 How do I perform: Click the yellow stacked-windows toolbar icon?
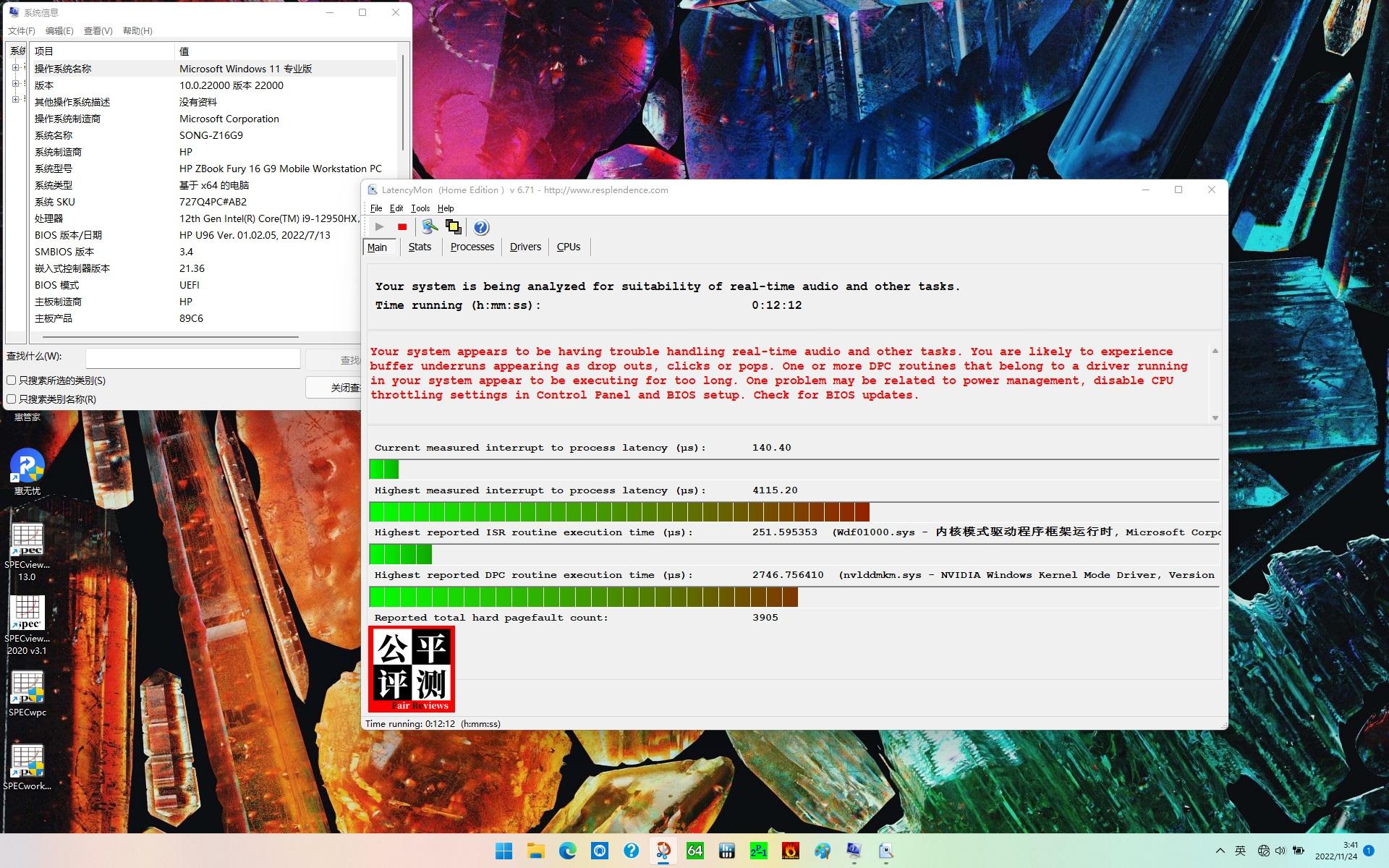coord(454,227)
